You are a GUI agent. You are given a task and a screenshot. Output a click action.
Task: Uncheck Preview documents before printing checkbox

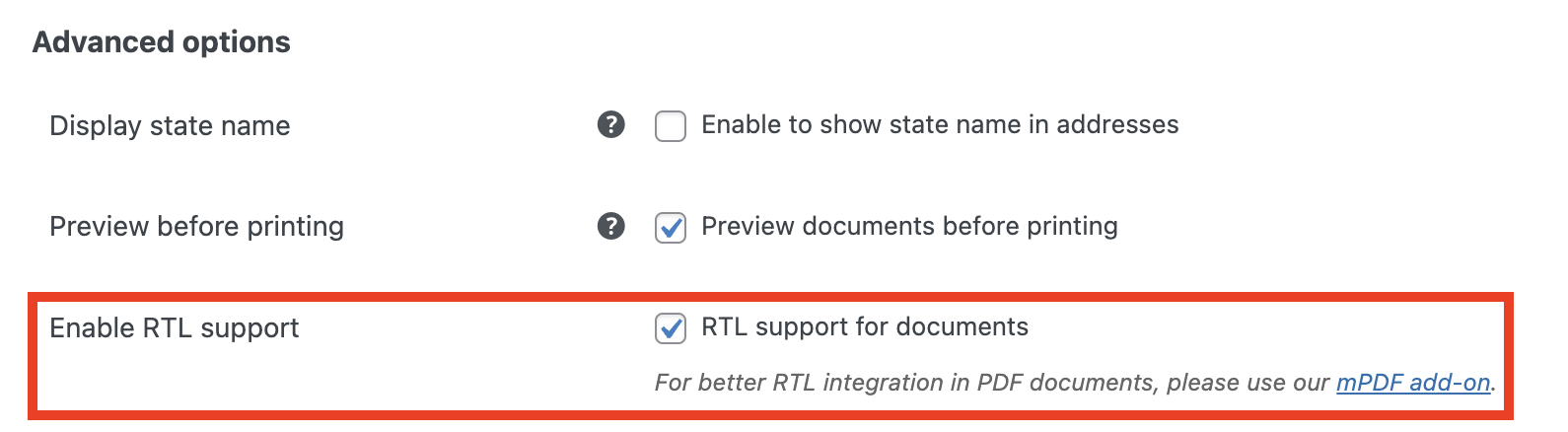pos(671,228)
